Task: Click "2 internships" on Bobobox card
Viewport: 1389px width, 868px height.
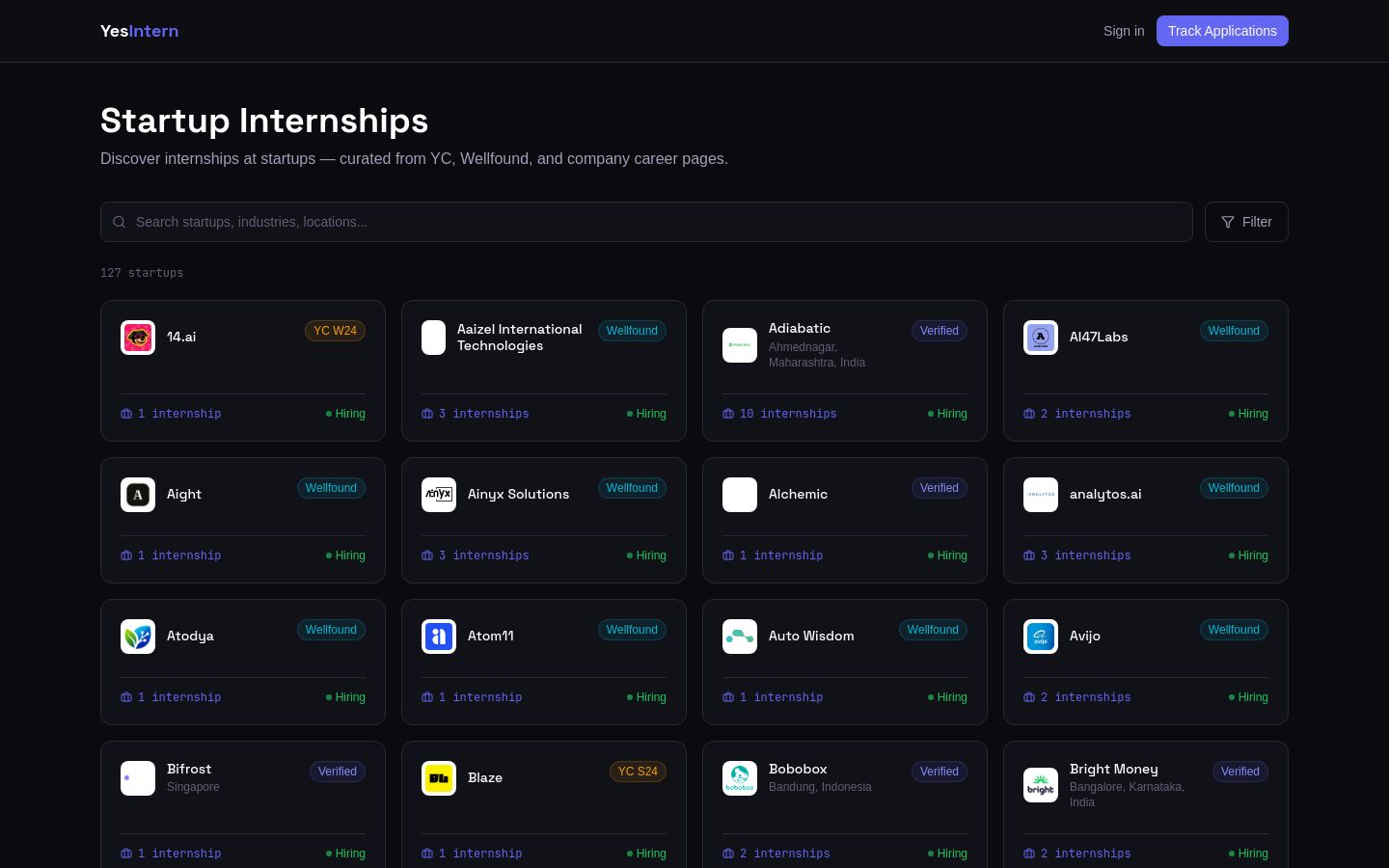Action: pos(785,854)
